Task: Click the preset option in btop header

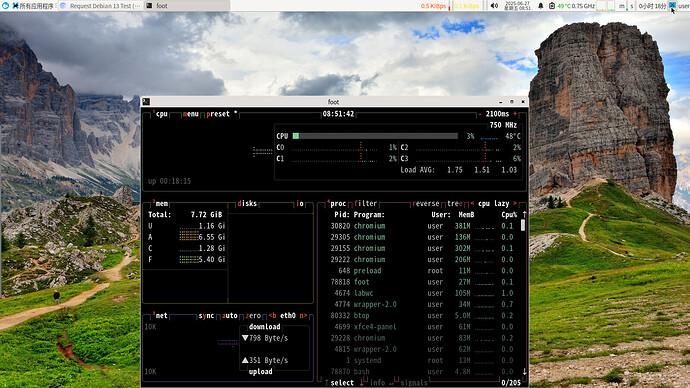Action: [x=218, y=114]
